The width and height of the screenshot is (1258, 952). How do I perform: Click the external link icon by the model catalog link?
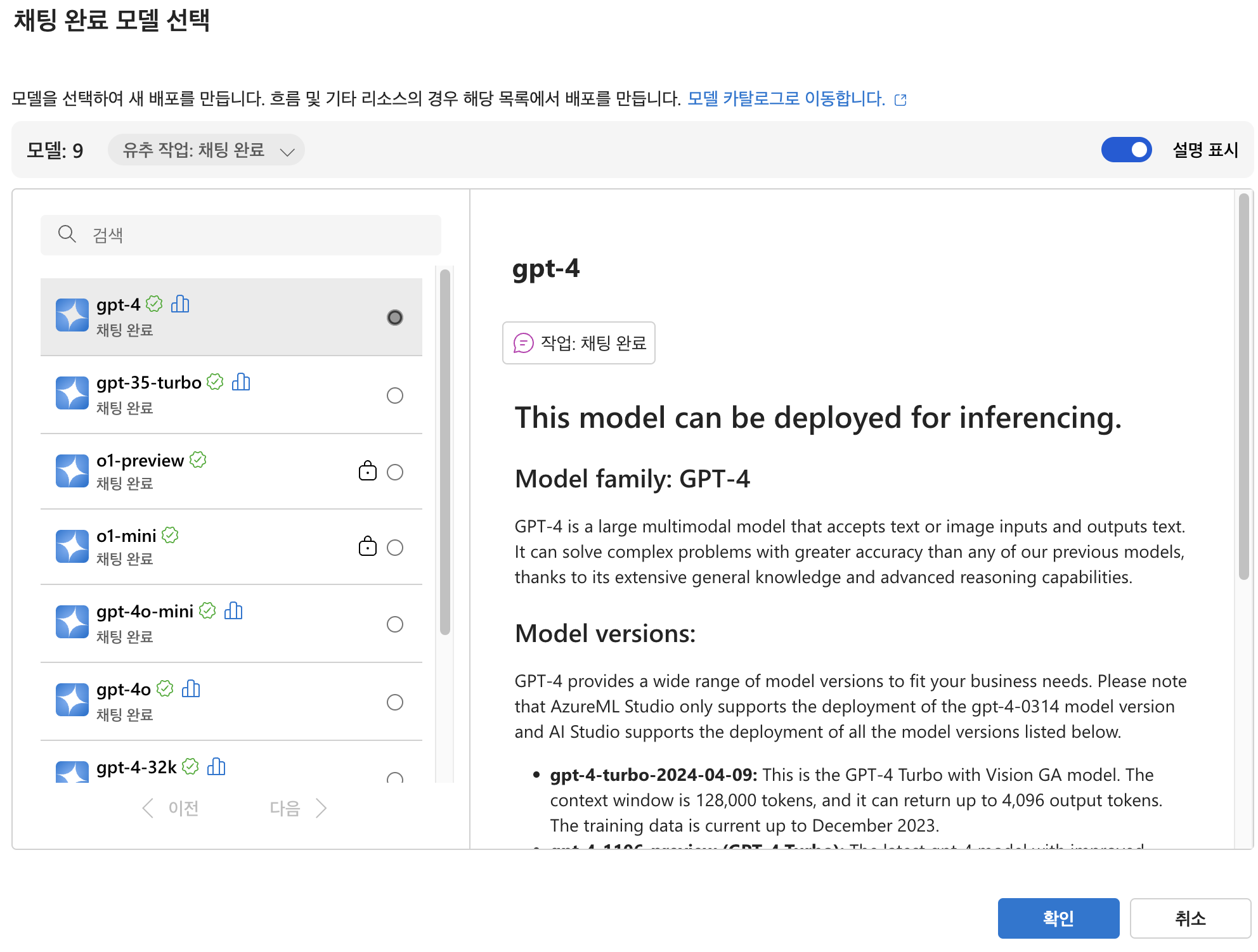(x=900, y=100)
